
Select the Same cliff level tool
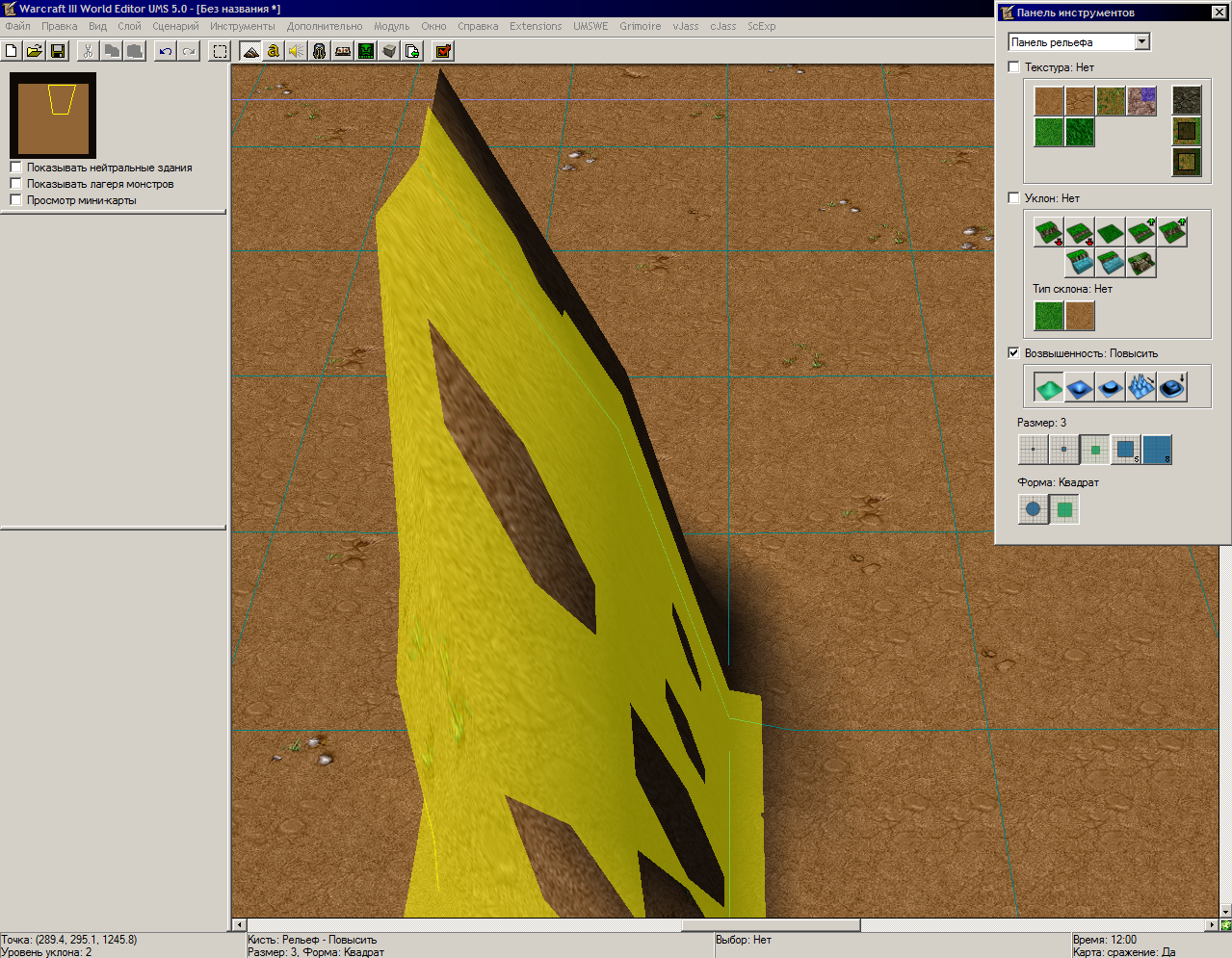1110,232
